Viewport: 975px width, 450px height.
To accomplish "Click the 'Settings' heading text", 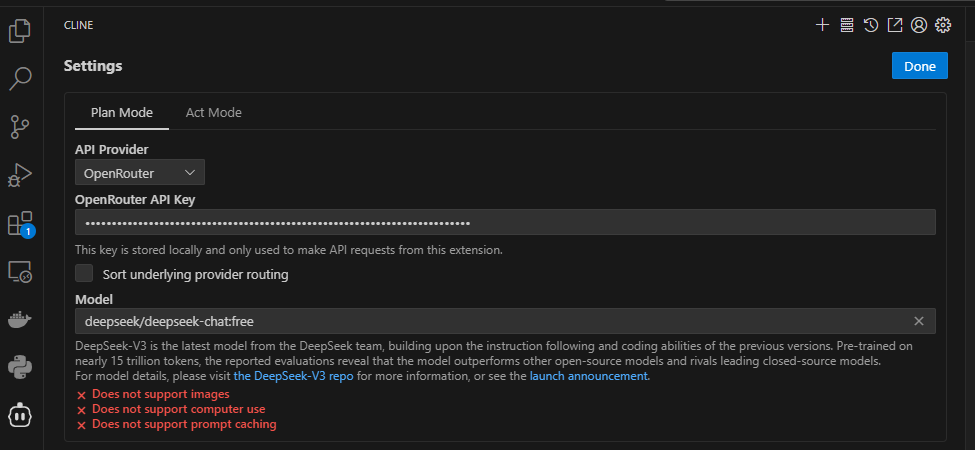I will point(93,65).
